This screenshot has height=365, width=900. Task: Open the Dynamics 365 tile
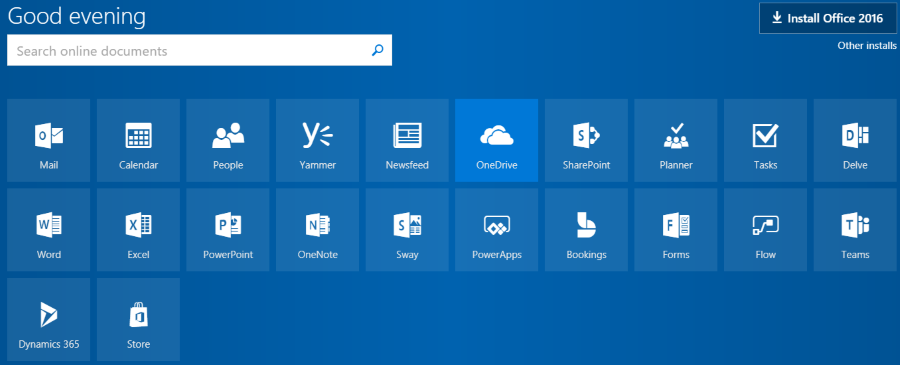click(x=49, y=319)
